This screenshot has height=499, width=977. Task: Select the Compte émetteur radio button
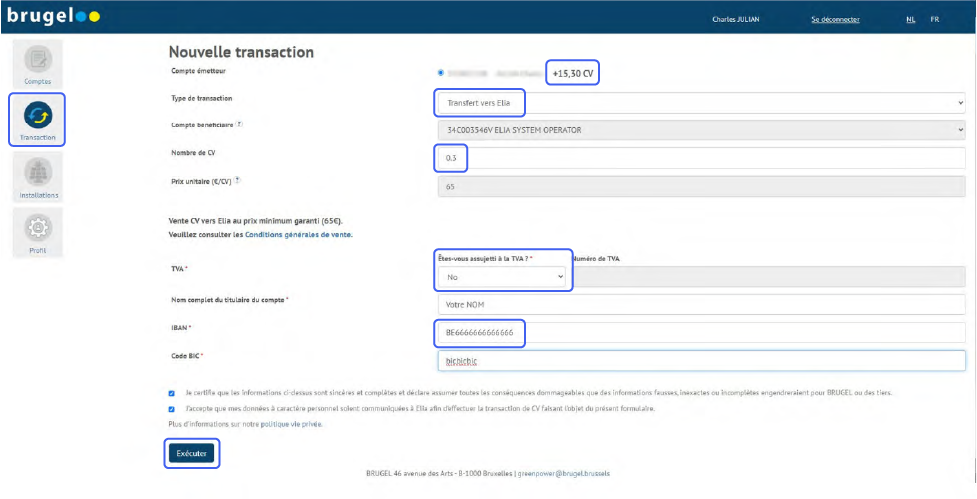(441, 73)
